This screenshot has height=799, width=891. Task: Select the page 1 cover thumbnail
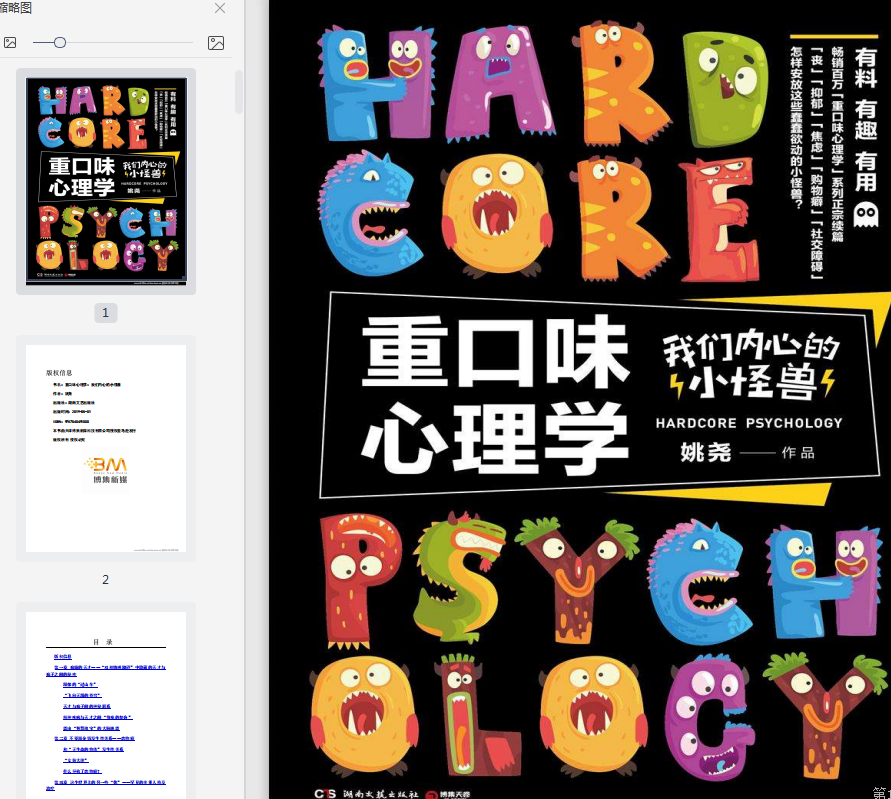click(106, 181)
